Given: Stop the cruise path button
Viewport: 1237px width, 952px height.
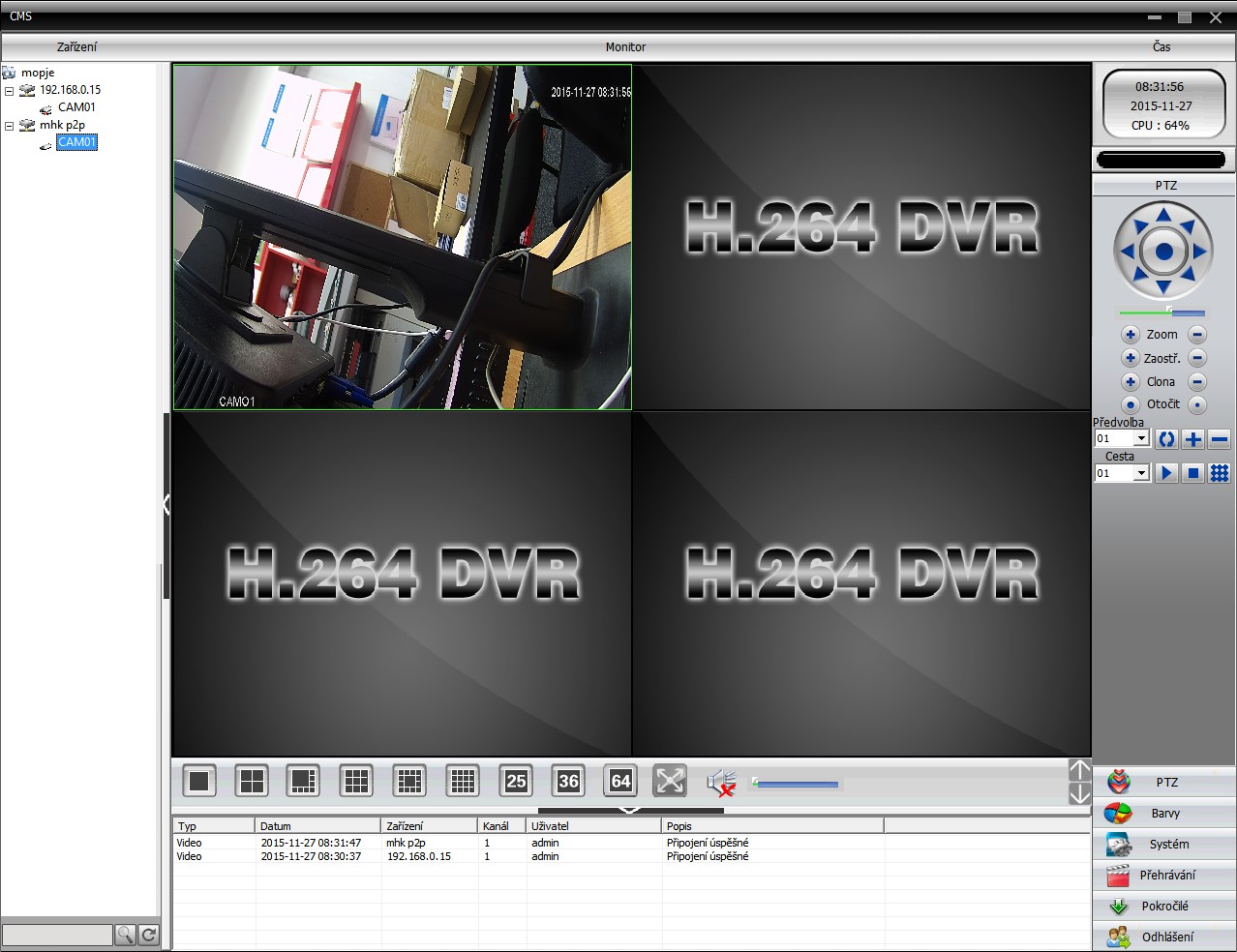Looking at the screenshot, I should [x=1193, y=473].
